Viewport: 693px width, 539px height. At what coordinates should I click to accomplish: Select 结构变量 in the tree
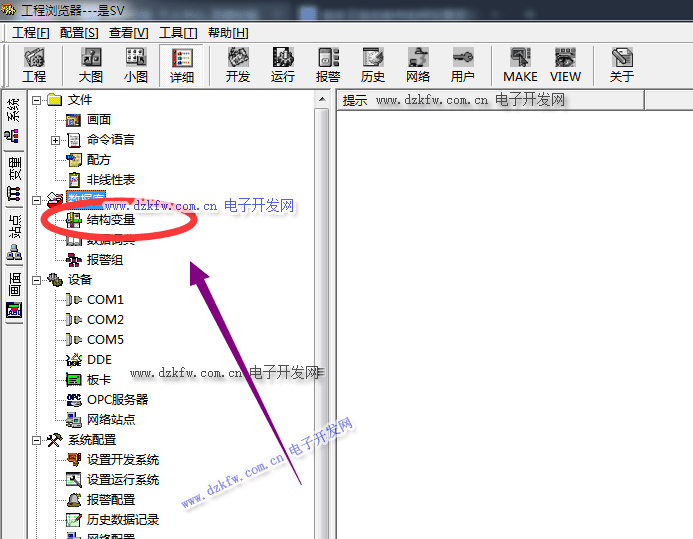(110, 220)
